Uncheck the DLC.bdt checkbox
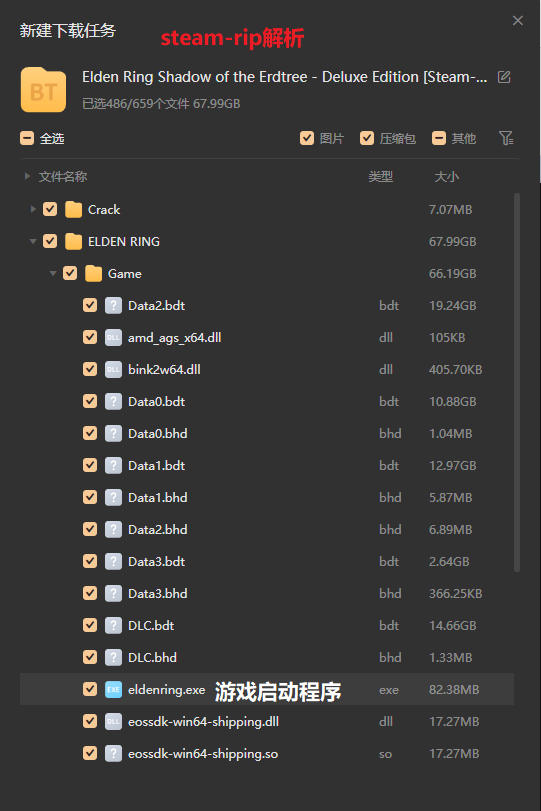The height and width of the screenshot is (811, 541). click(x=90, y=625)
